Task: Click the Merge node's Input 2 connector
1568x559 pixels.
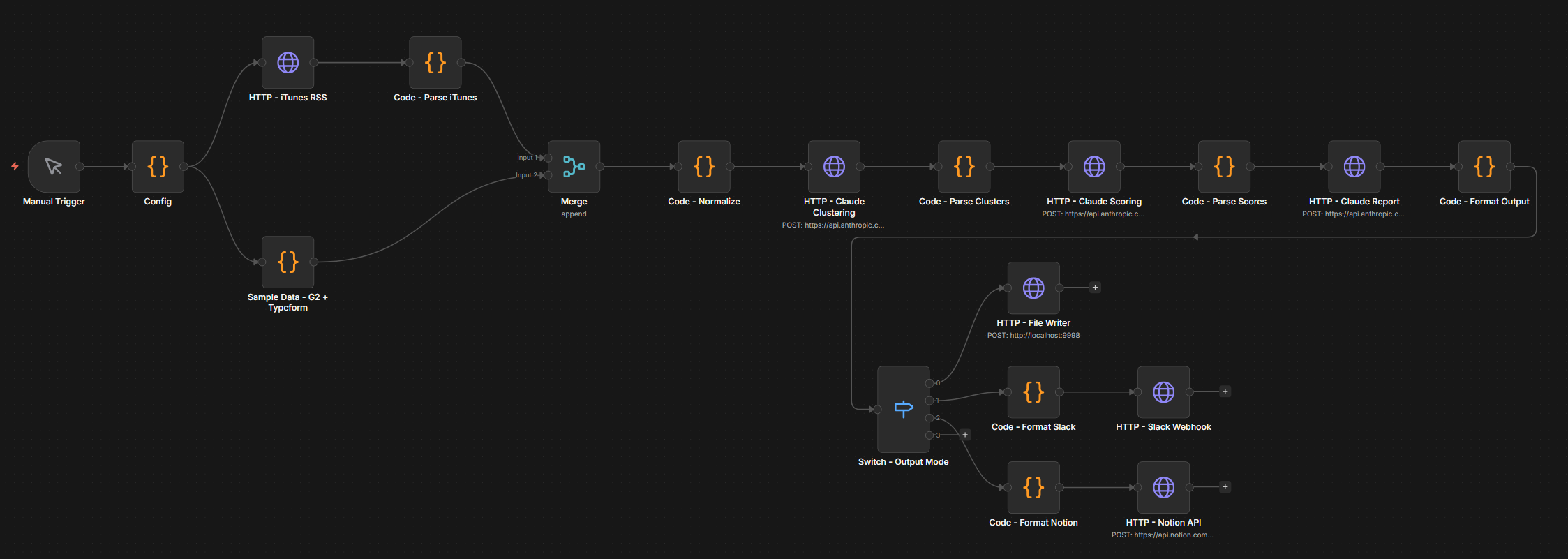Action: click(548, 175)
